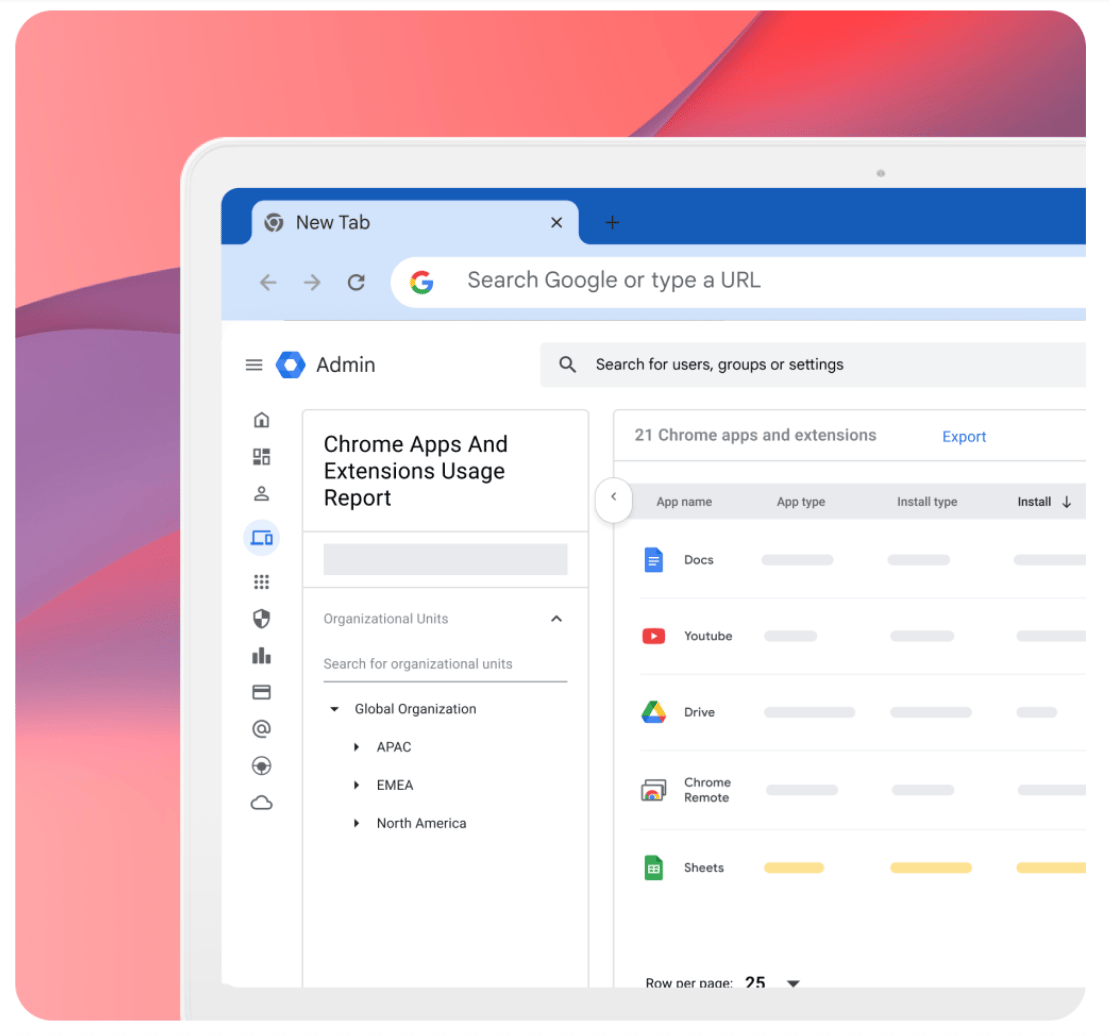Click the Drive row name
This screenshot has width=1110, height=1036.
pyautogui.click(x=699, y=712)
